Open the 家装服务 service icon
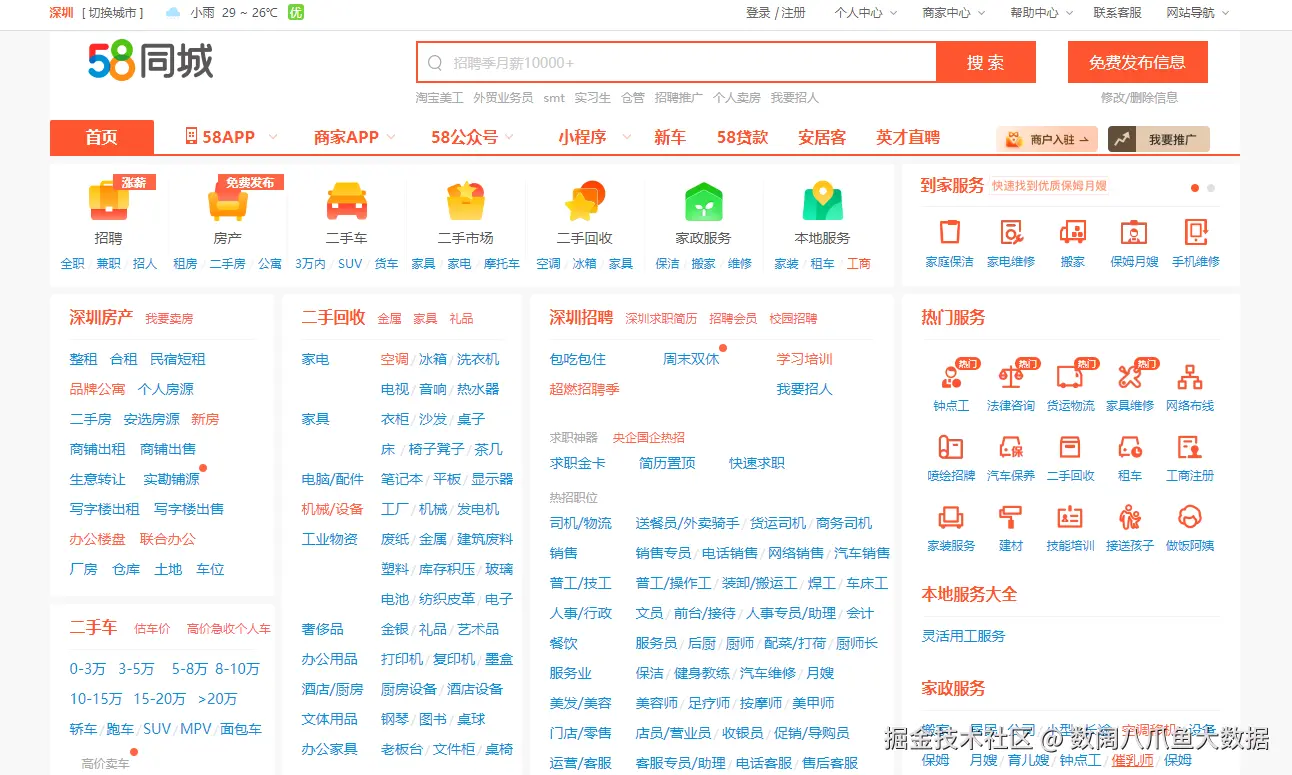The image size is (1292, 775). click(x=951, y=517)
